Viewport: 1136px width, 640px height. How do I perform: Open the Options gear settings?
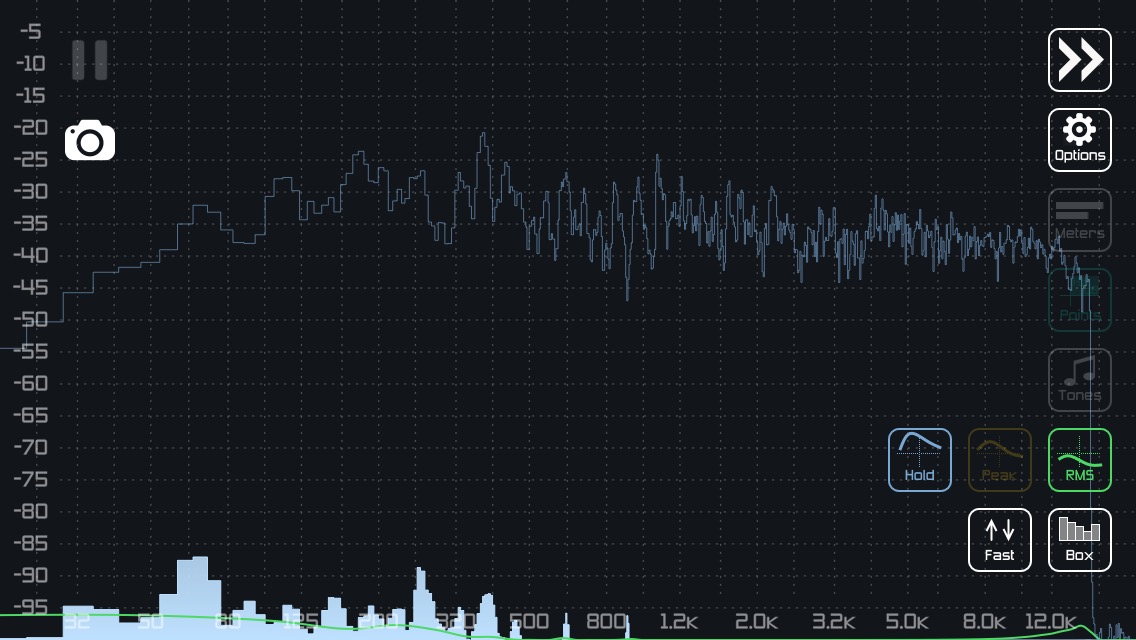click(x=1079, y=140)
